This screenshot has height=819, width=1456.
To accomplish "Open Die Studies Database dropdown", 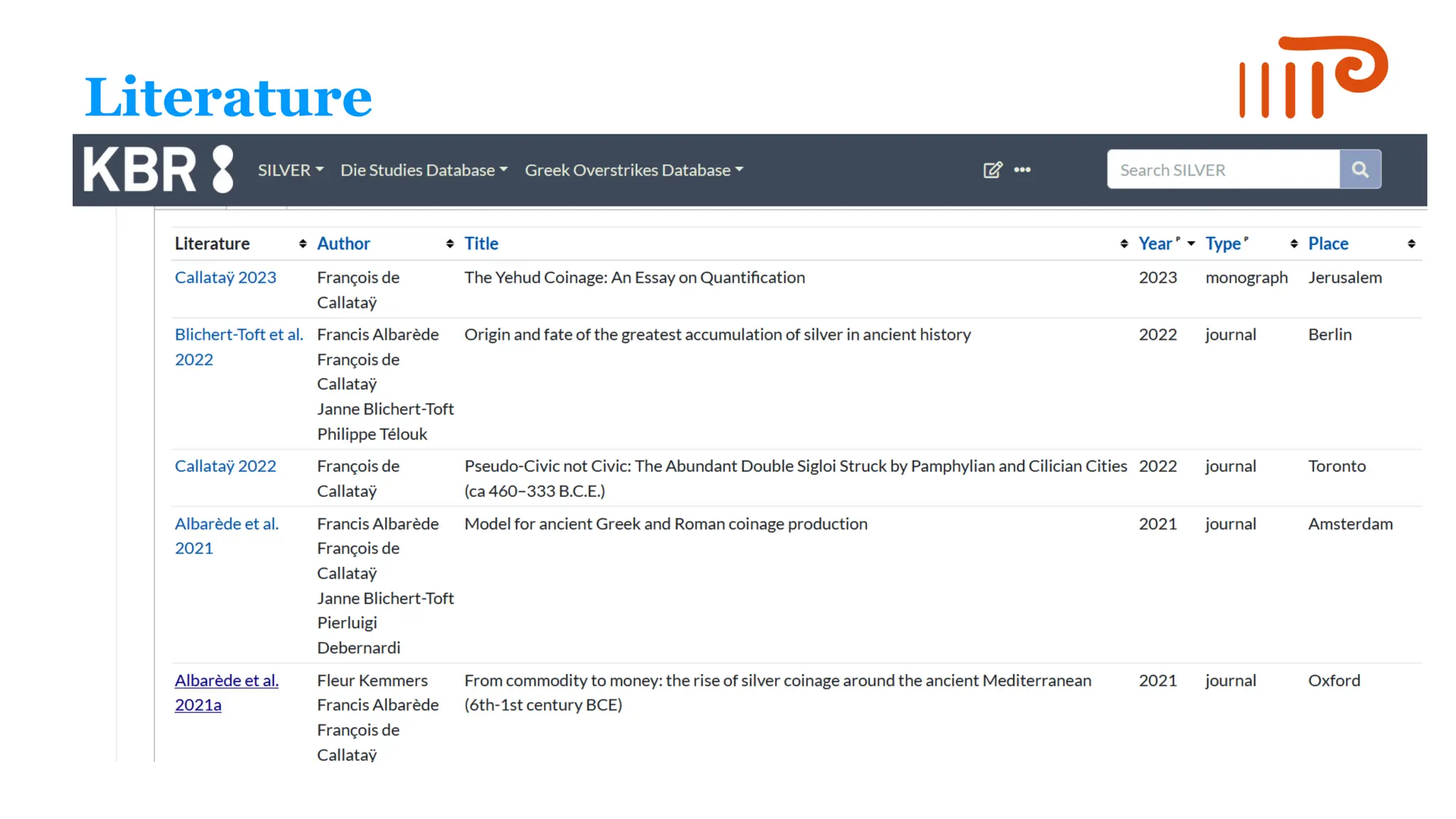I will (x=424, y=170).
